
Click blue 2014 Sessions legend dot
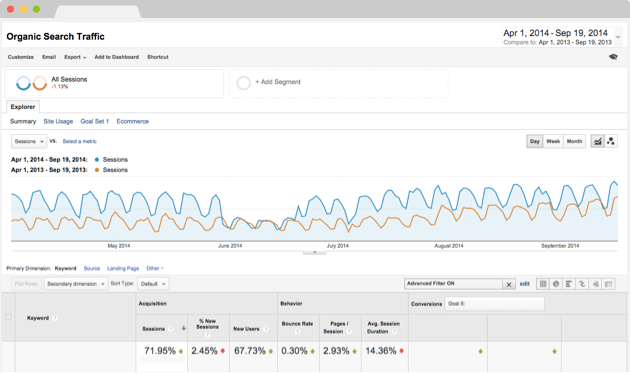[97, 160]
